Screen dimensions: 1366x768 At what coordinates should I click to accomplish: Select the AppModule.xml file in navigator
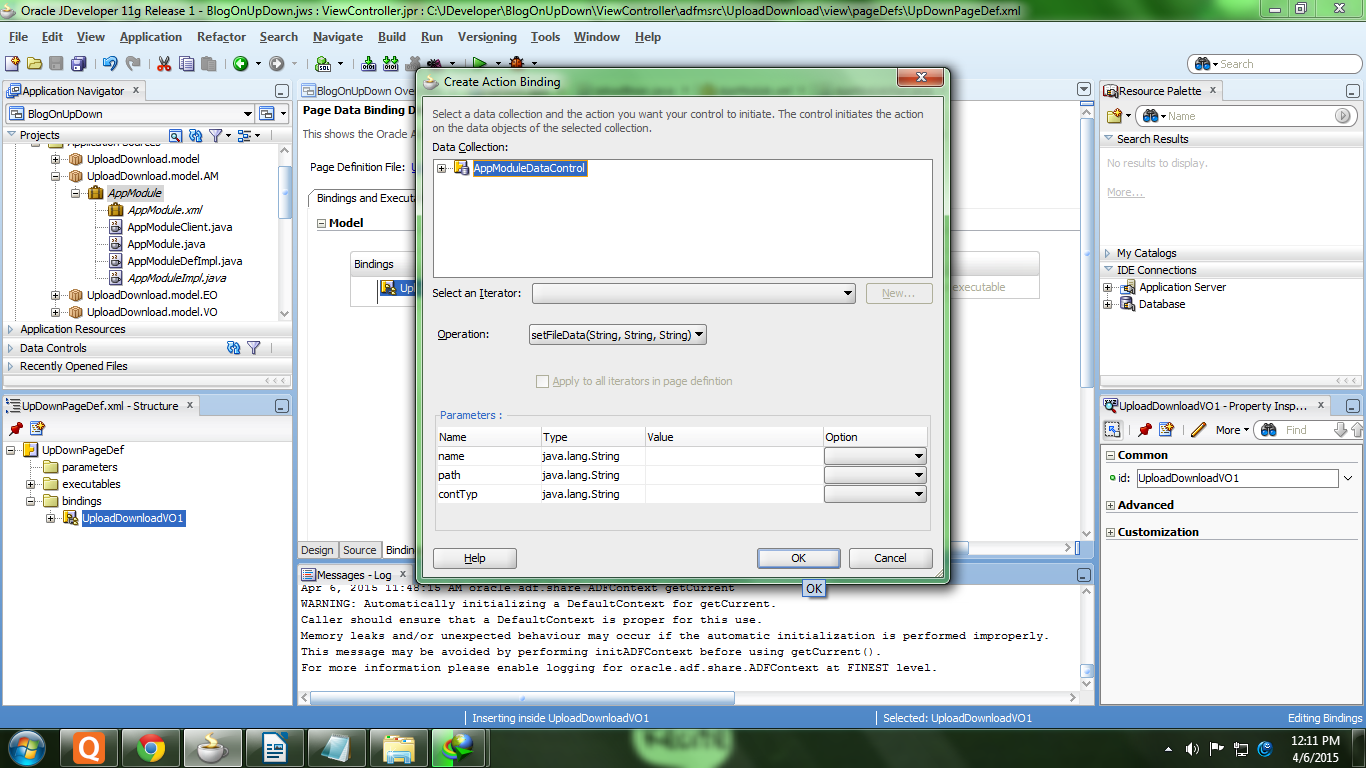click(x=164, y=210)
